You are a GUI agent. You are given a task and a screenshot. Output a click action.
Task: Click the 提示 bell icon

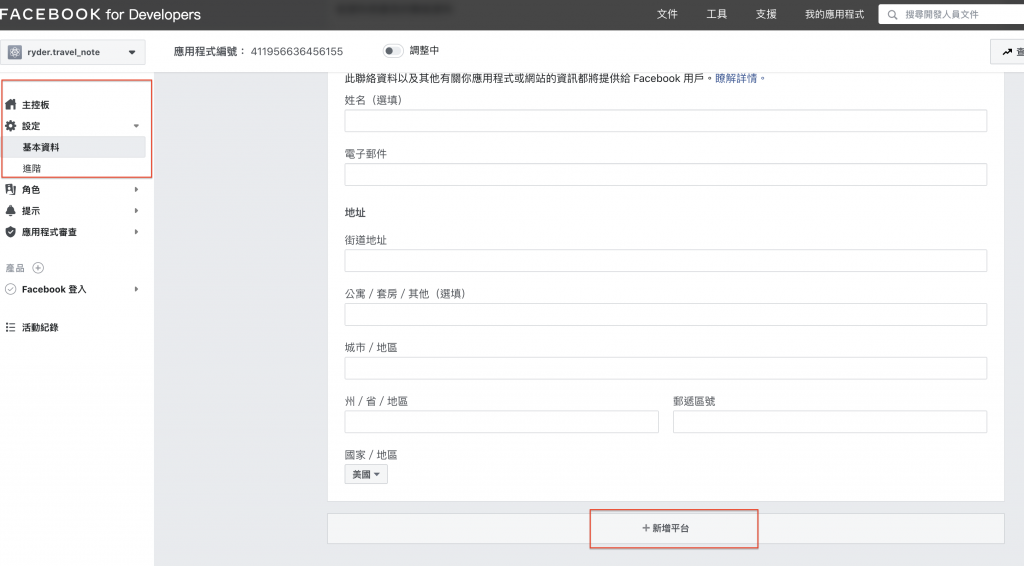10,210
